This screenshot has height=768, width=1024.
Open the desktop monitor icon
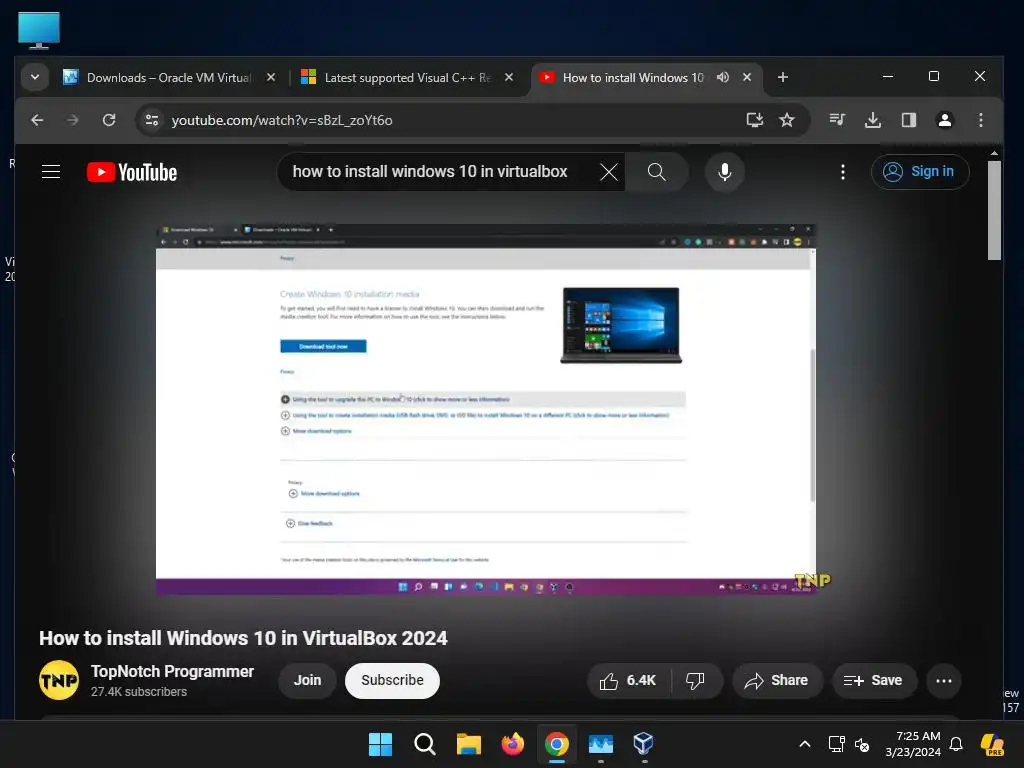(x=39, y=30)
